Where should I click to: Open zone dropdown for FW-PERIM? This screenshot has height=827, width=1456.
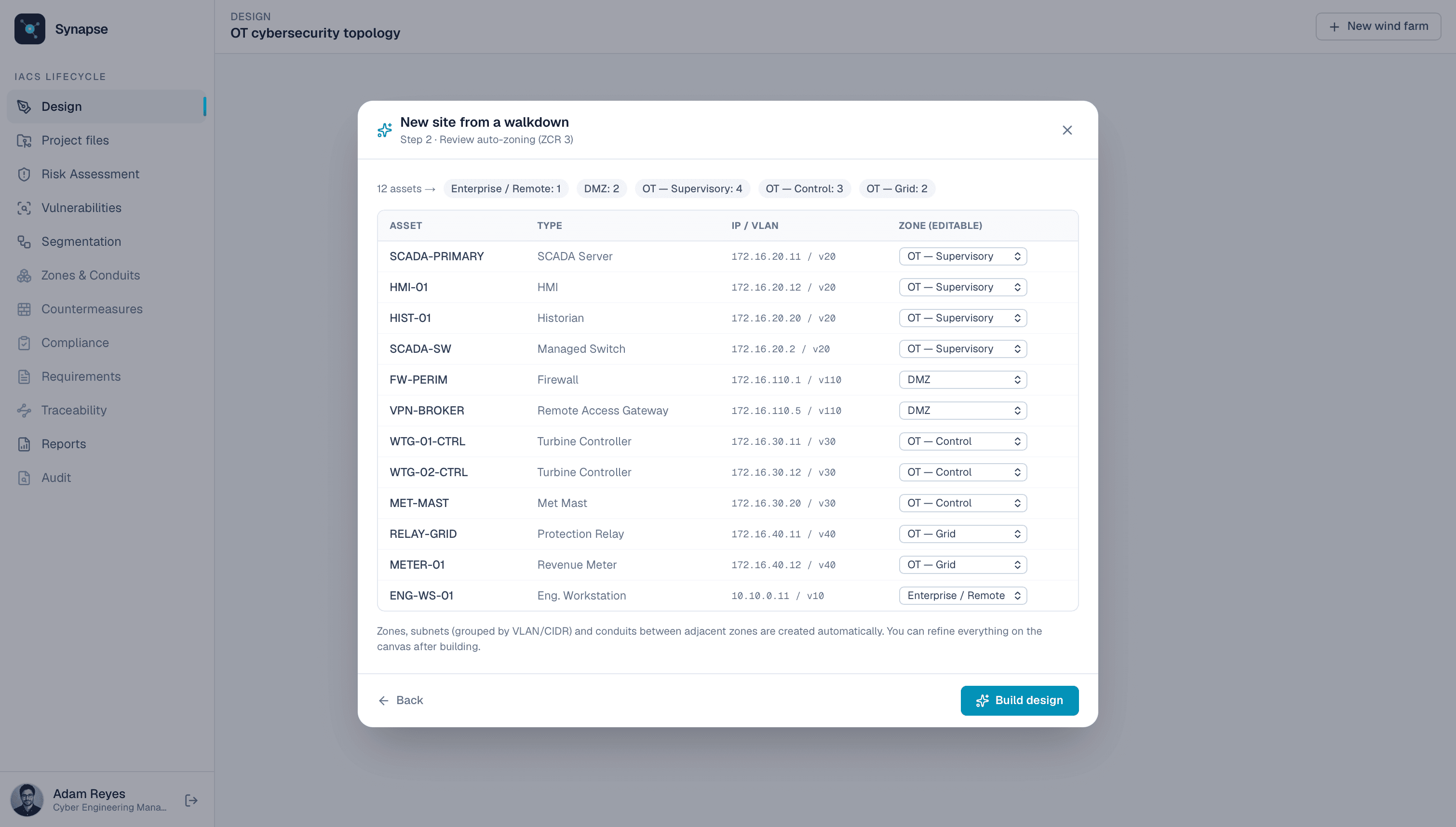[963, 379]
